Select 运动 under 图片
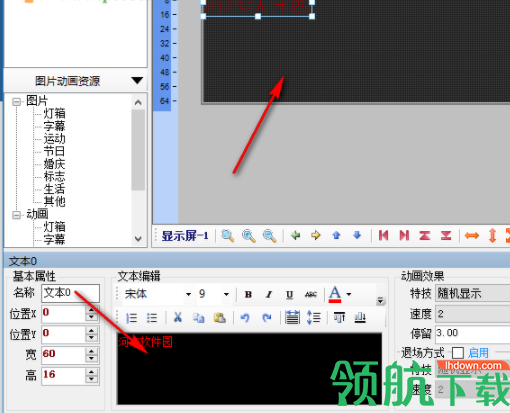This screenshot has height=413, width=510. tap(54, 138)
